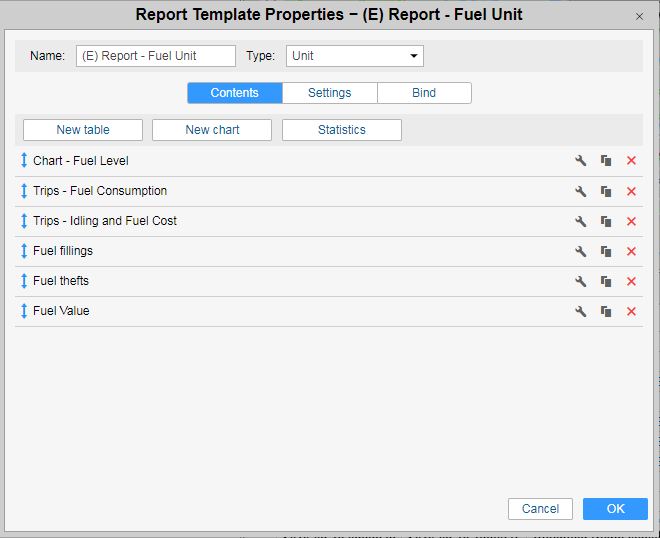Open the Type dropdown showing Unit
The height and width of the screenshot is (538, 660).
[x=355, y=56]
